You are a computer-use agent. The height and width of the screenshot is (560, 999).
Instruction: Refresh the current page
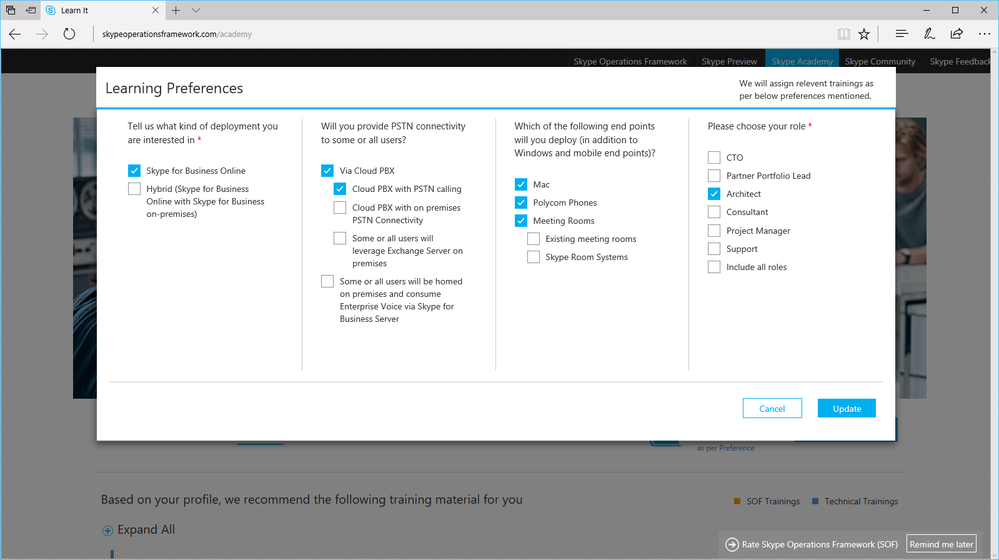tap(69, 34)
